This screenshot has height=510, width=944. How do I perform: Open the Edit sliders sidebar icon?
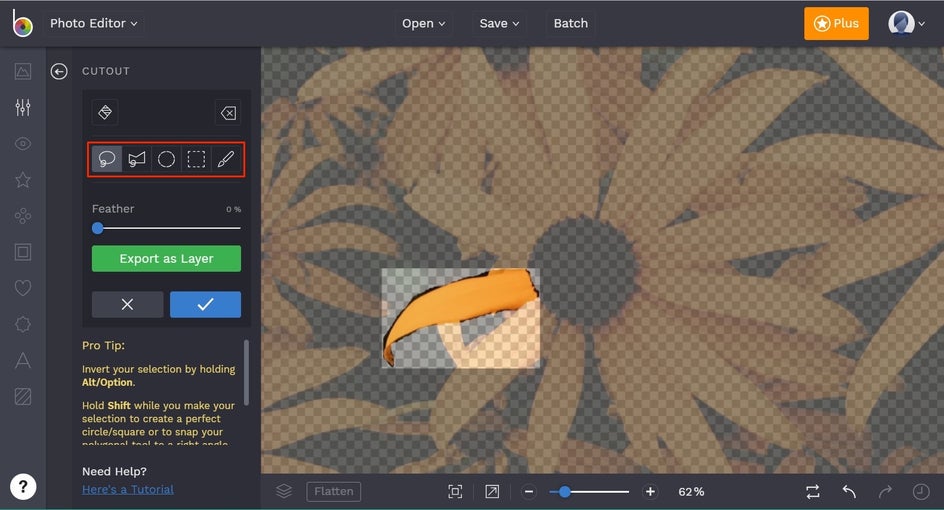pos(23,107)
